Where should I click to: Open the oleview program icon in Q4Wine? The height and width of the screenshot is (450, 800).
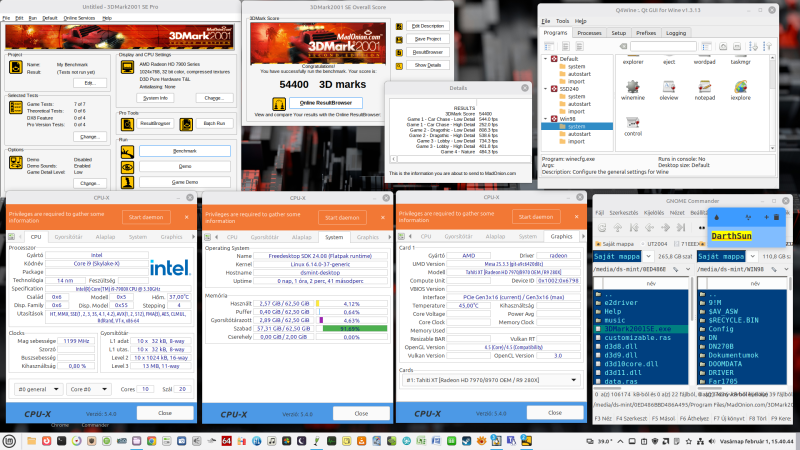(668, 87)
